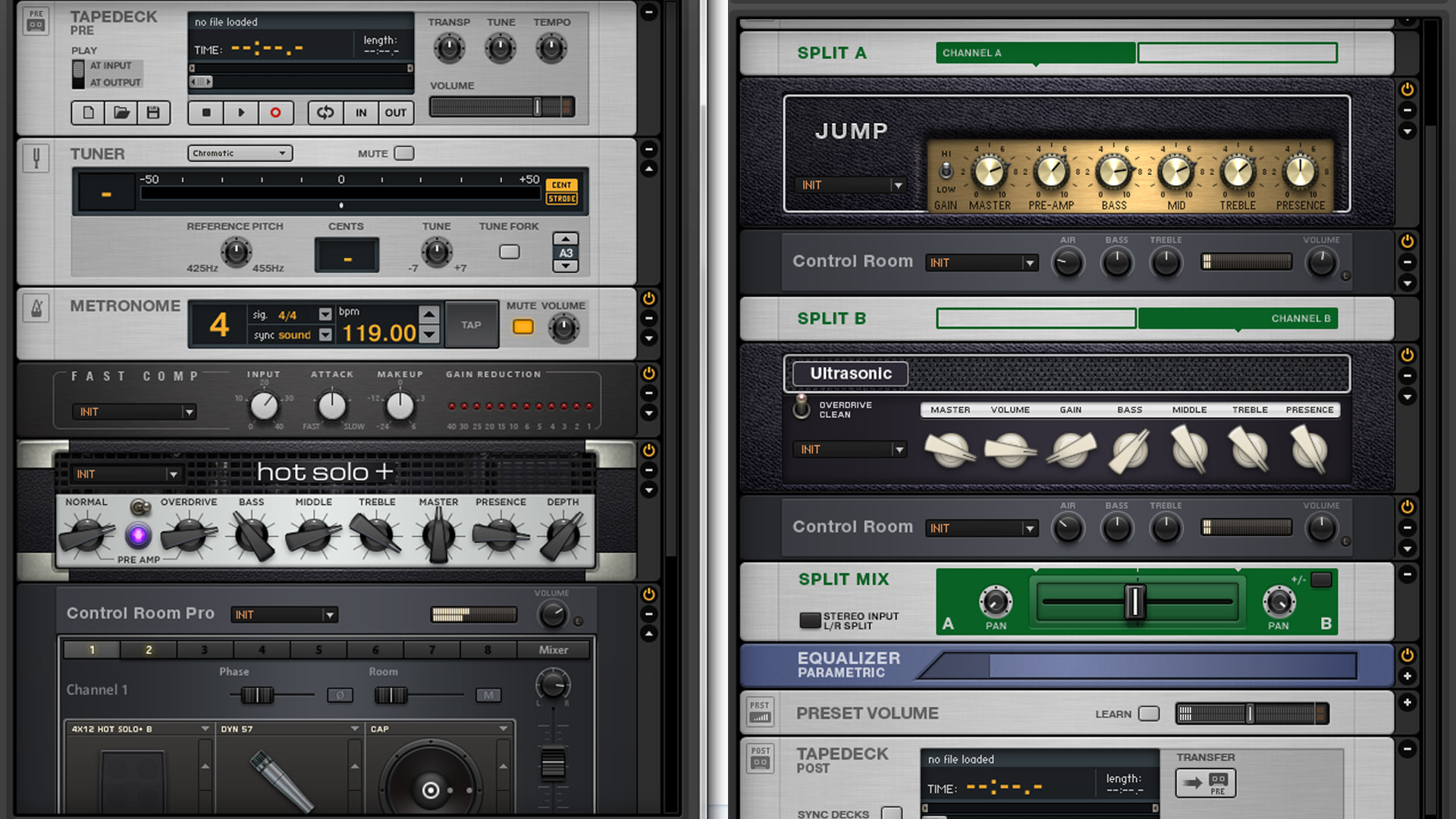The height and width of the screenshot is (819, 1456).
Task: Toggle the Tapedeck loop icon
Action: 325,113
